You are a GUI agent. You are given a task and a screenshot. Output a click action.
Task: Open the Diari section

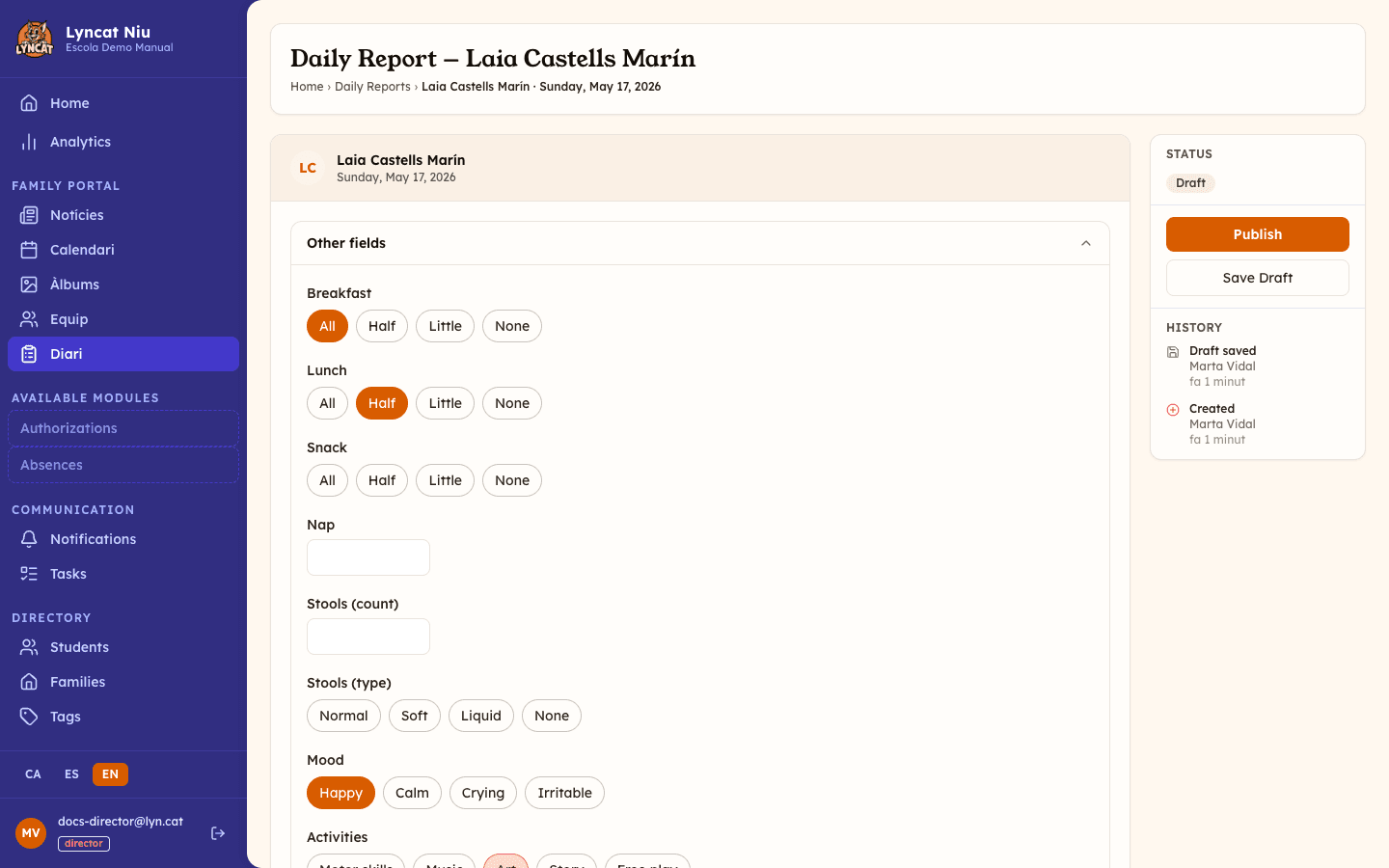click(x=123, y=354)
